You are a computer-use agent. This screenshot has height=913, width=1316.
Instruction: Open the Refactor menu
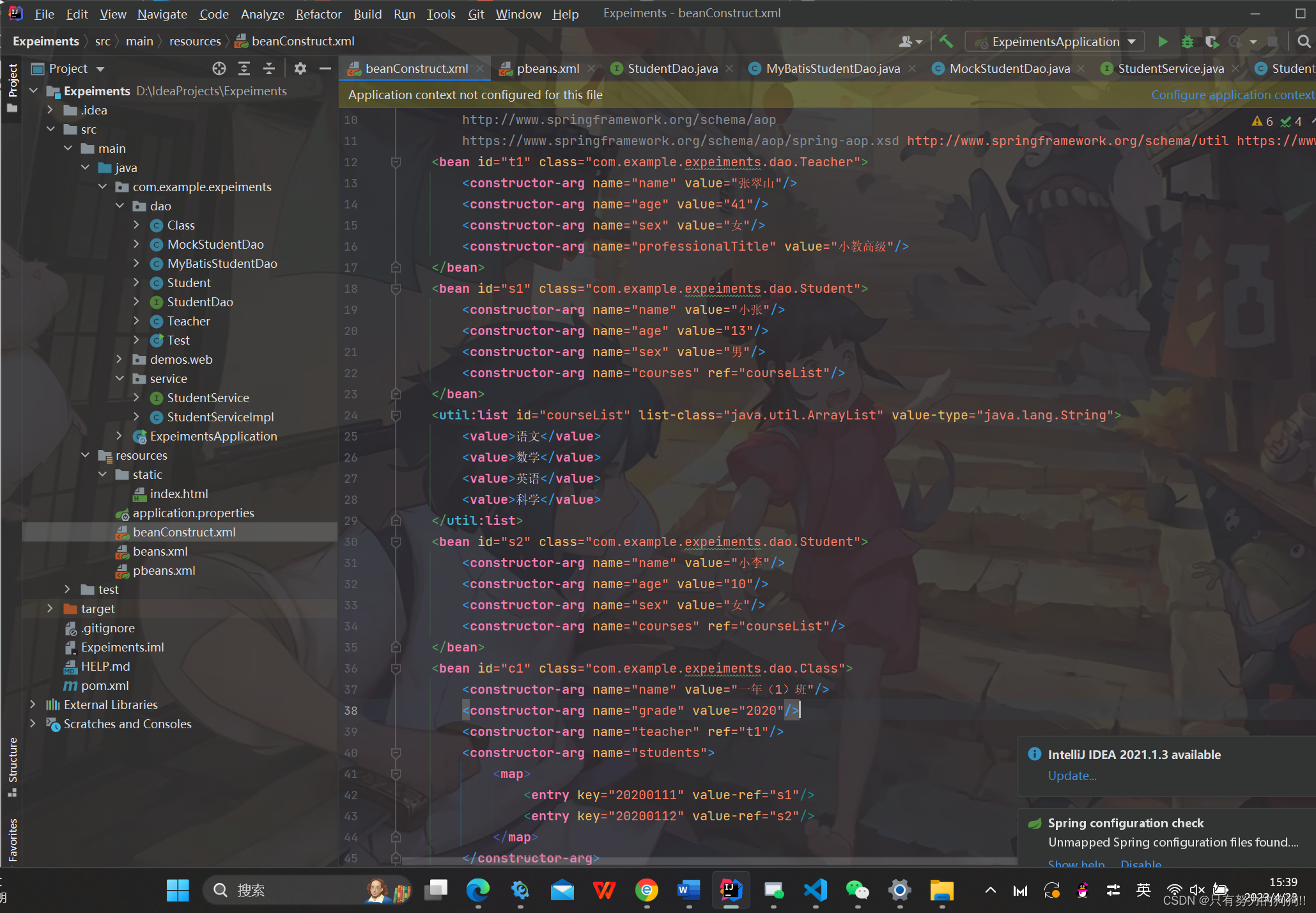coord(318,13)
